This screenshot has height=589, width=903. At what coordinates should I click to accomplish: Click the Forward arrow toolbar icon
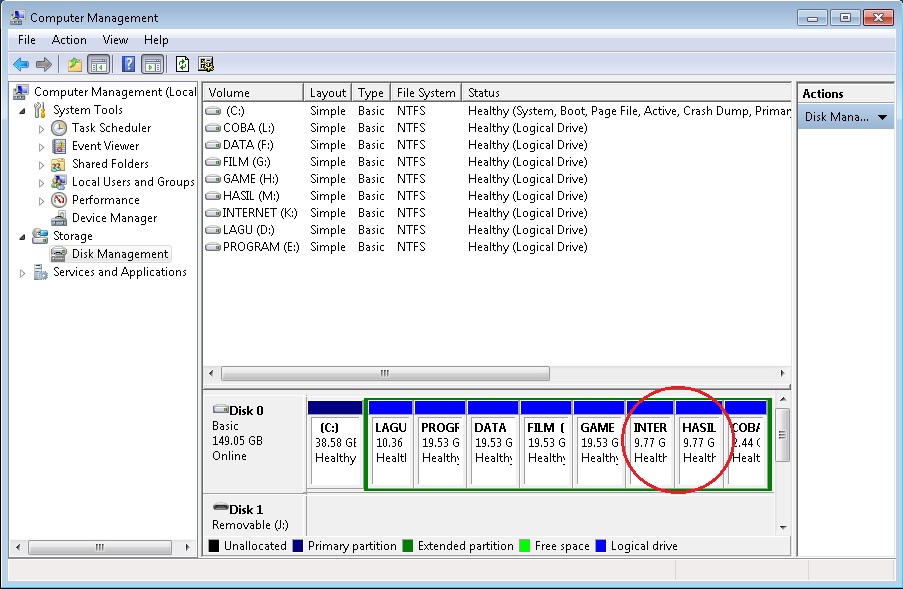[44, 64]
